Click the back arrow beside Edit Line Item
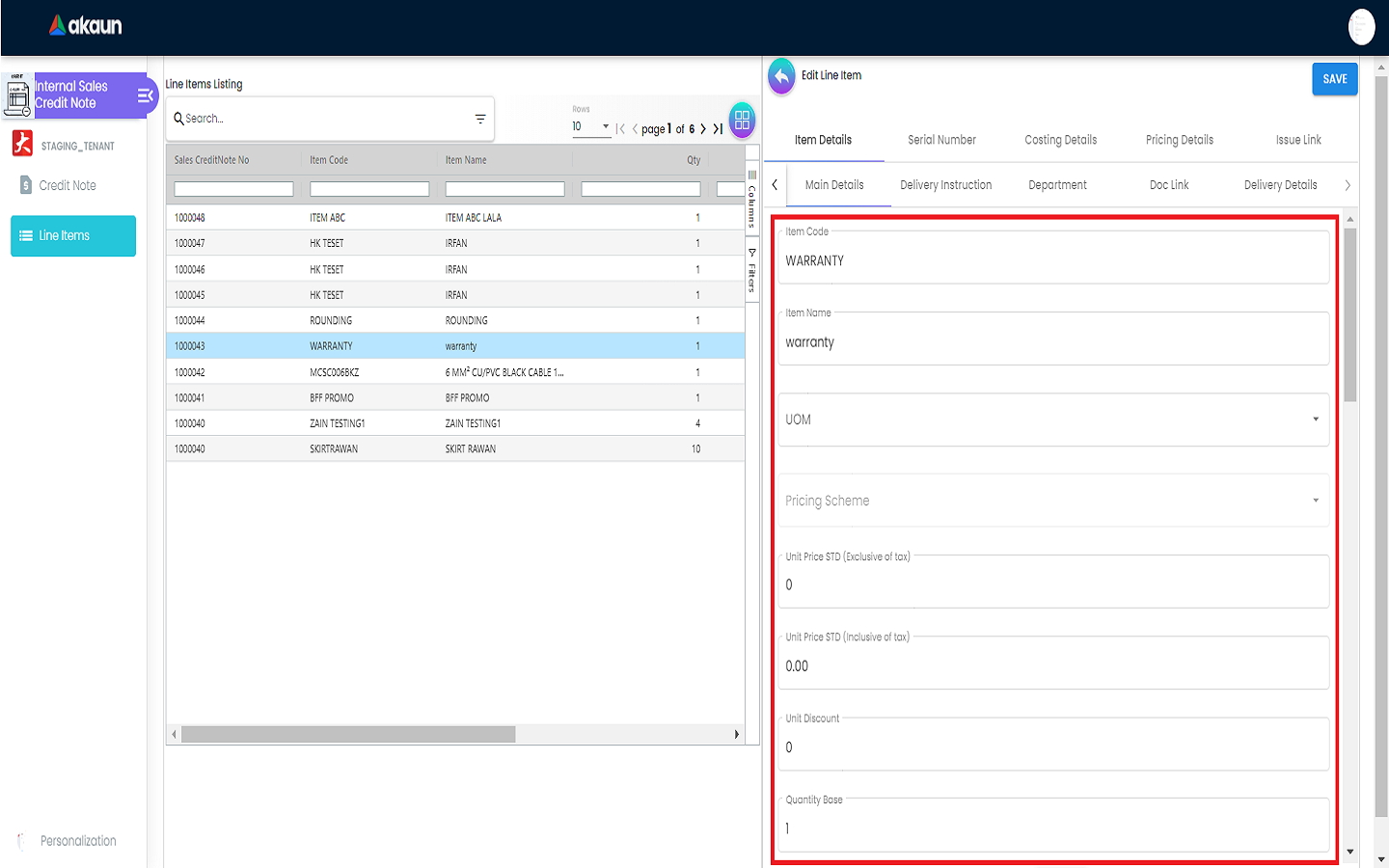This screenshot has width=1389, height=868. coord(781,76)
